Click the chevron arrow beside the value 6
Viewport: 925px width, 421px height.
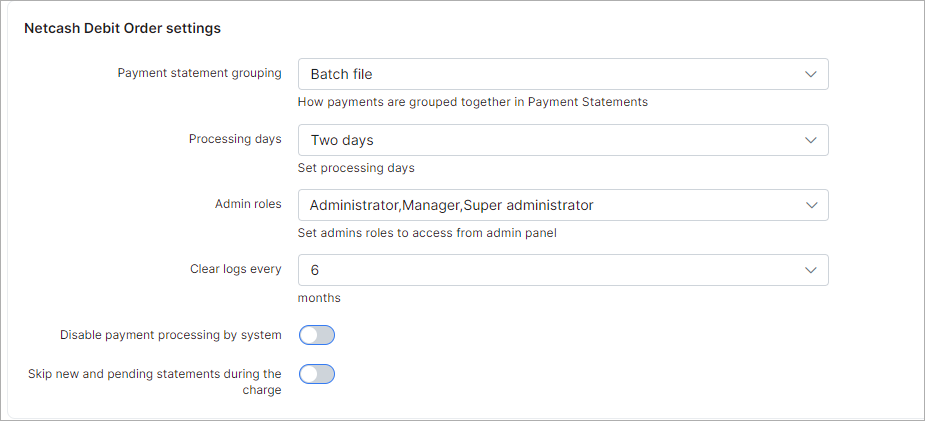tap(811, 270)
